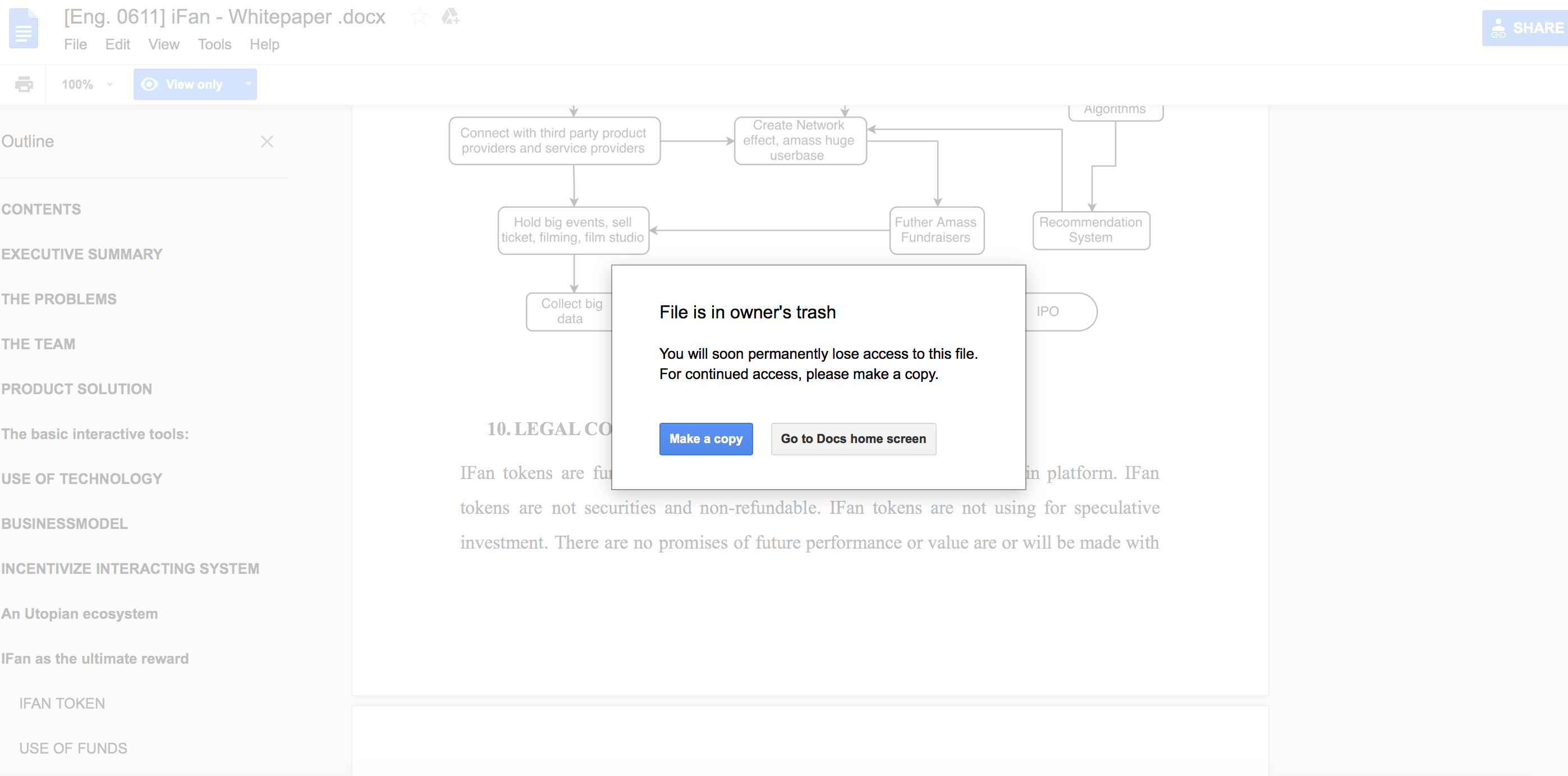
Task: Jump to EXECUTIVE SUMMARY in outline
Action: tap(82, 254)
